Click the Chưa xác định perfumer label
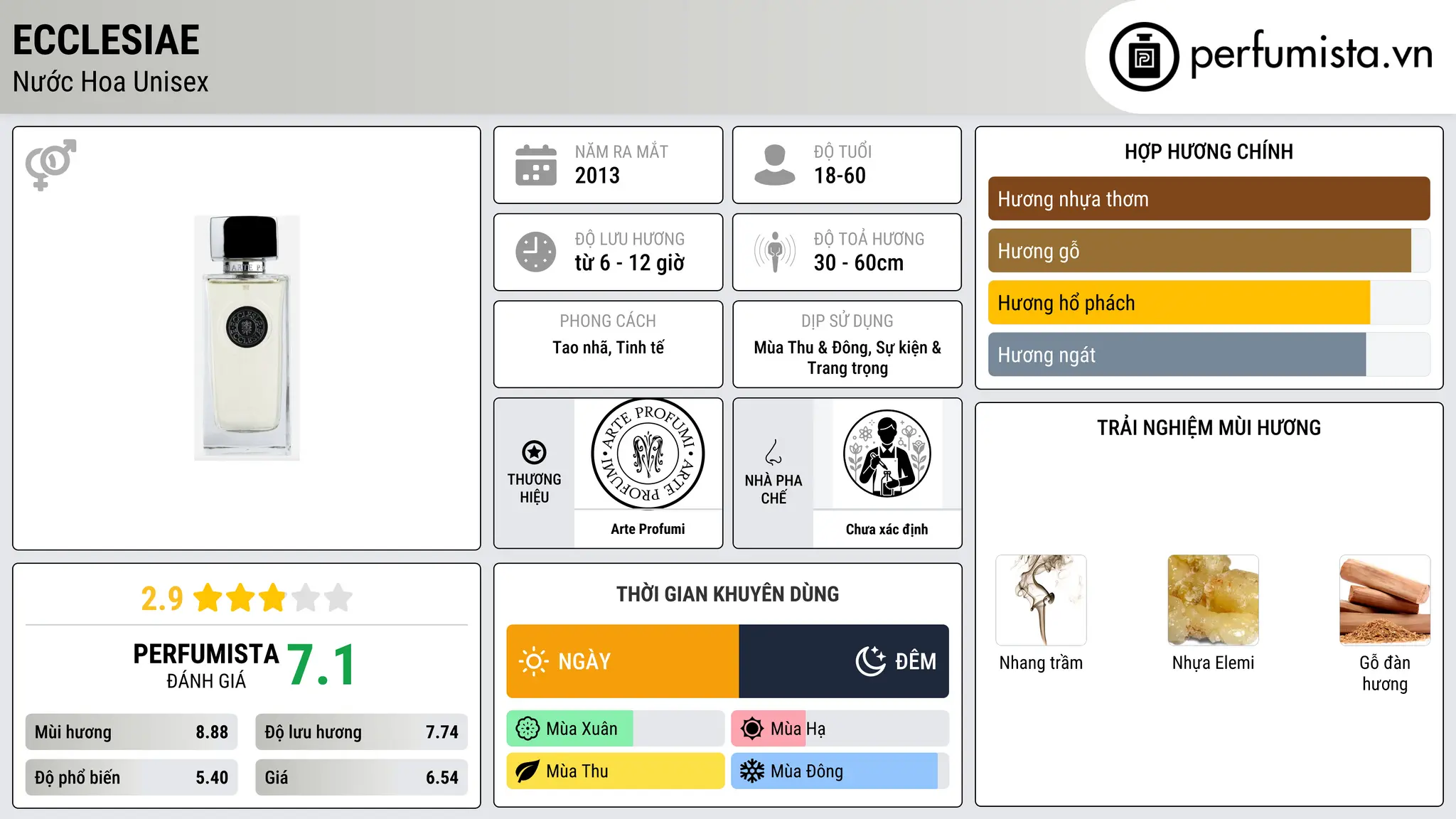Viewport: 1456px width, 819px height. point(887,529)
